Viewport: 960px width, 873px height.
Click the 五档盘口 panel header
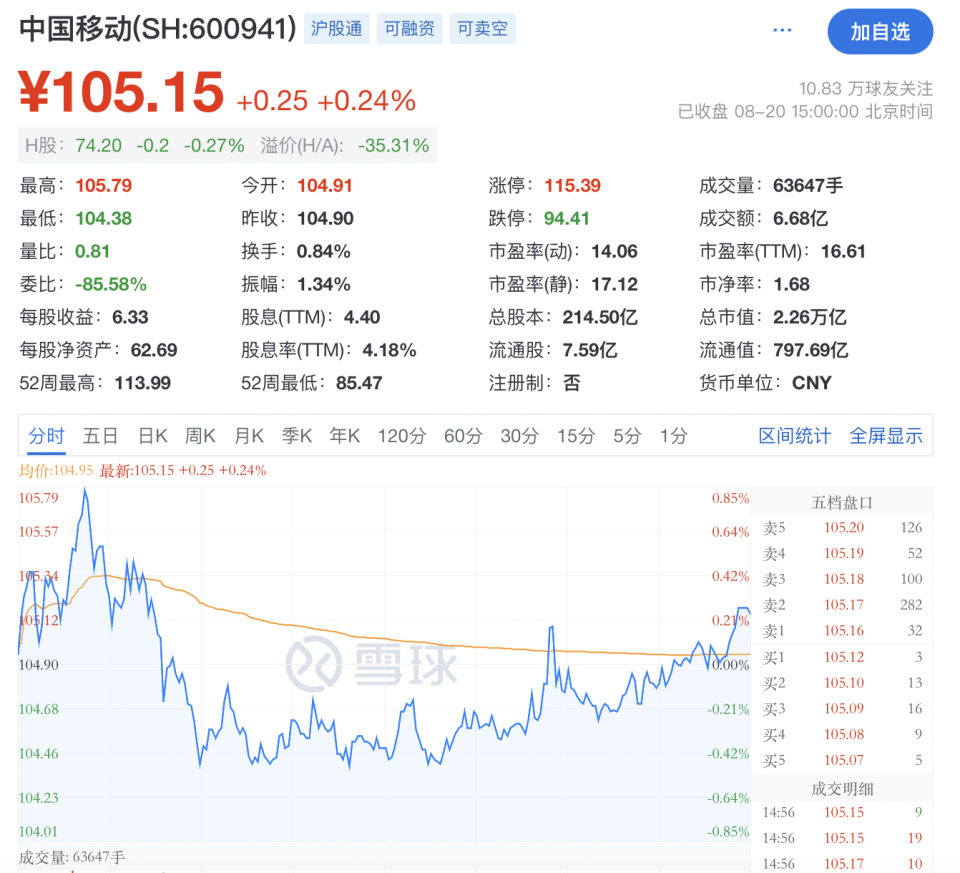click(x=842, y=503)
